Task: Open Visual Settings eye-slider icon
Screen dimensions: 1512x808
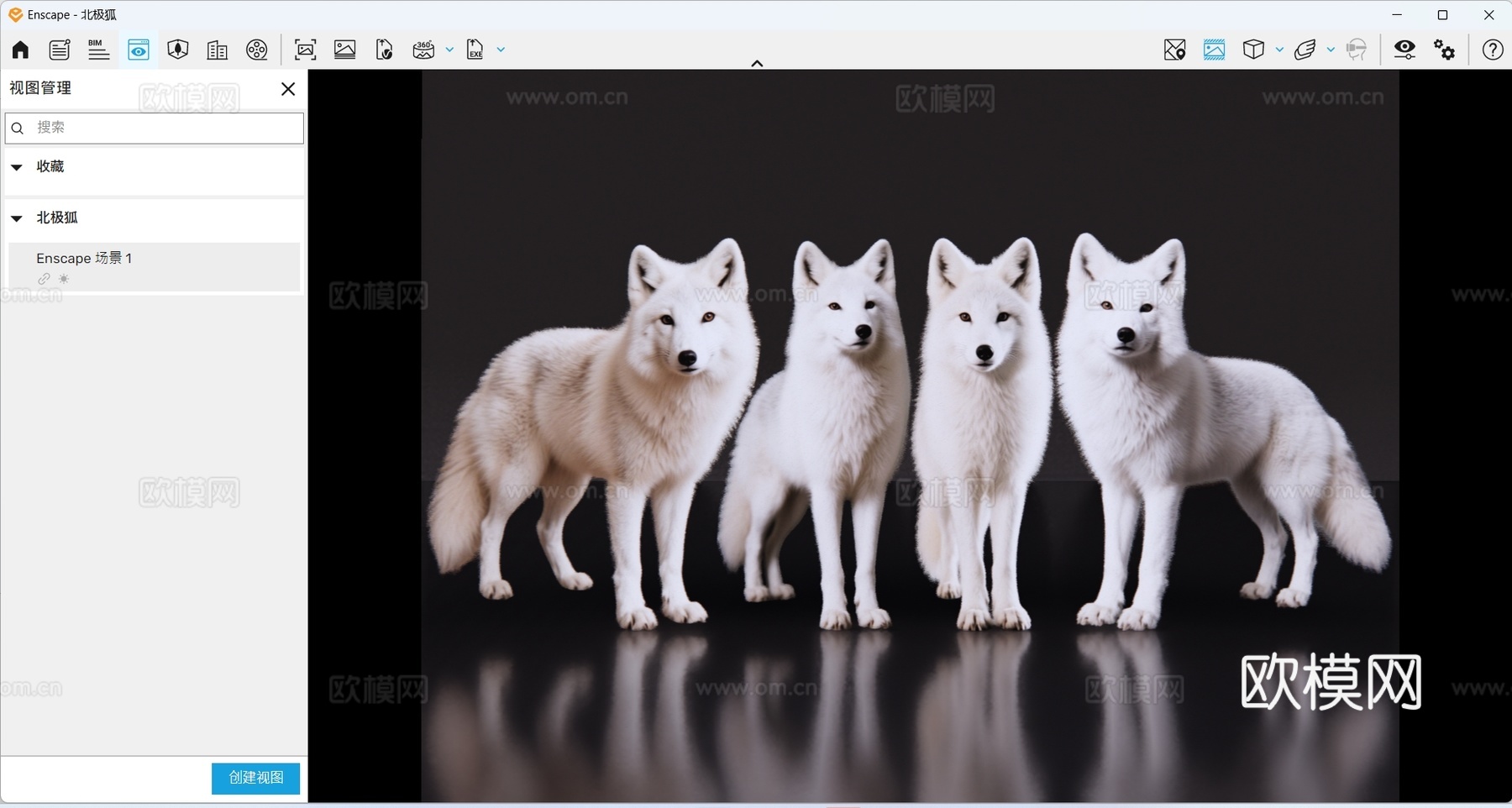Action: coord(1404,50)
